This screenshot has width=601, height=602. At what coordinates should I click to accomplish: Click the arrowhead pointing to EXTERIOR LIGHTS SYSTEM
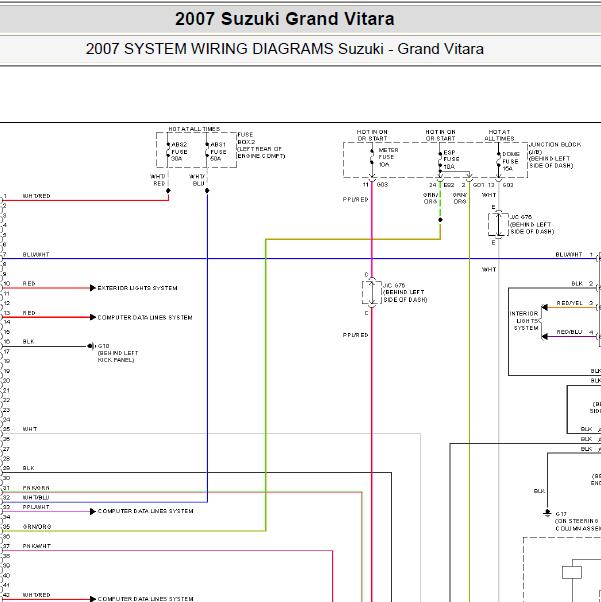click(x=93, y=288)
